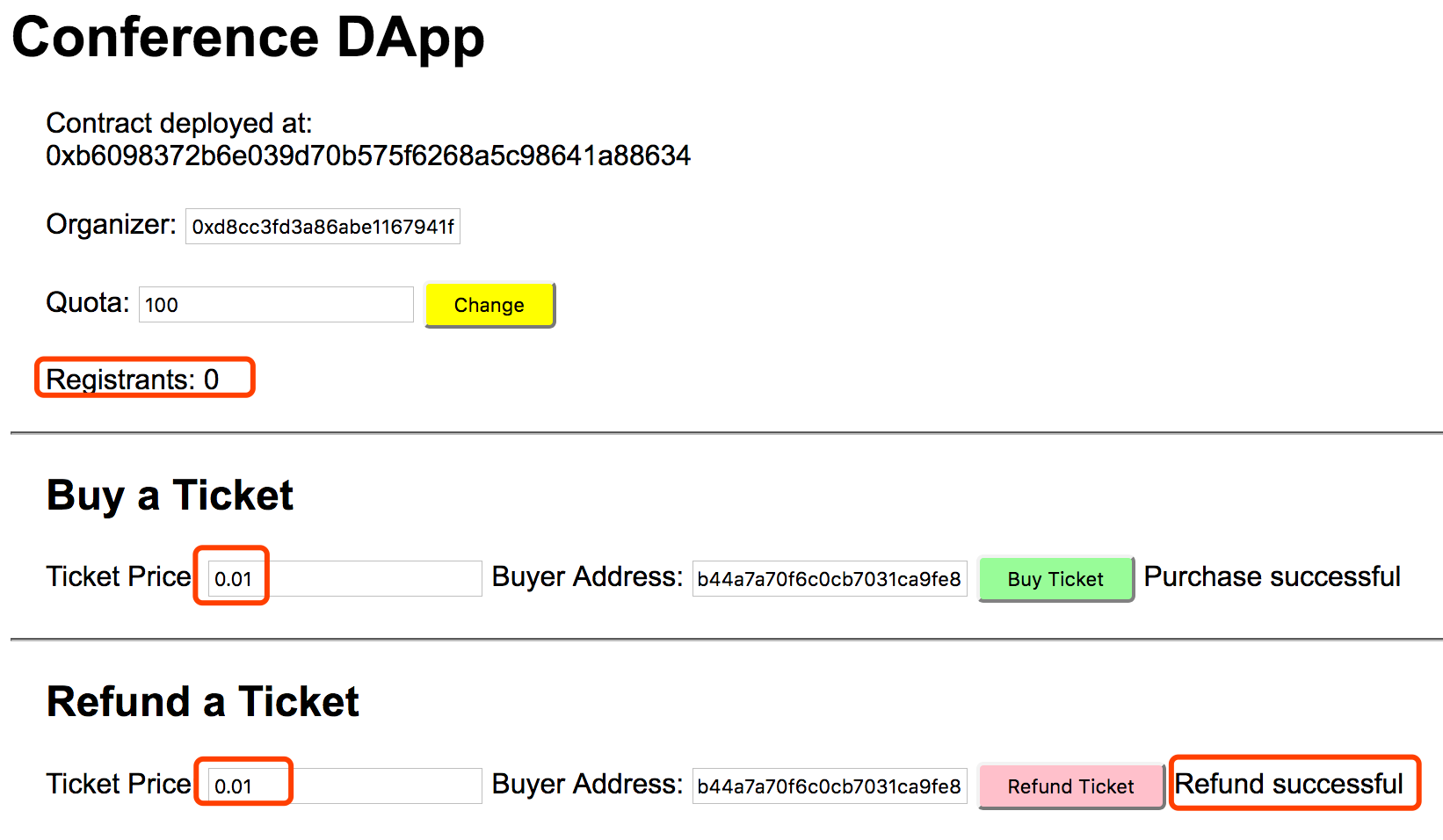The width and height of the screenshot is (1443, 840).
Task: Click the deployed contract address text
Action: 368,156
